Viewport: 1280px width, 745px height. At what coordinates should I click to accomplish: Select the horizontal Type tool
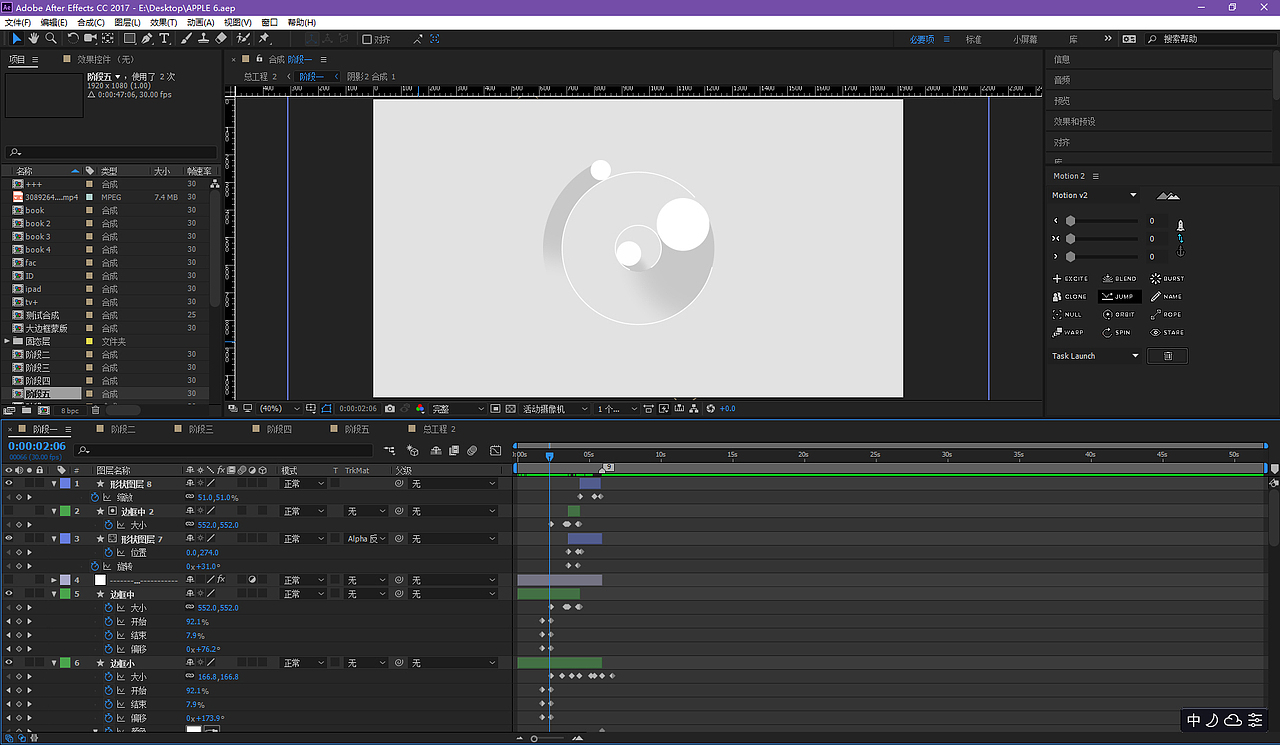pos(165,39)
